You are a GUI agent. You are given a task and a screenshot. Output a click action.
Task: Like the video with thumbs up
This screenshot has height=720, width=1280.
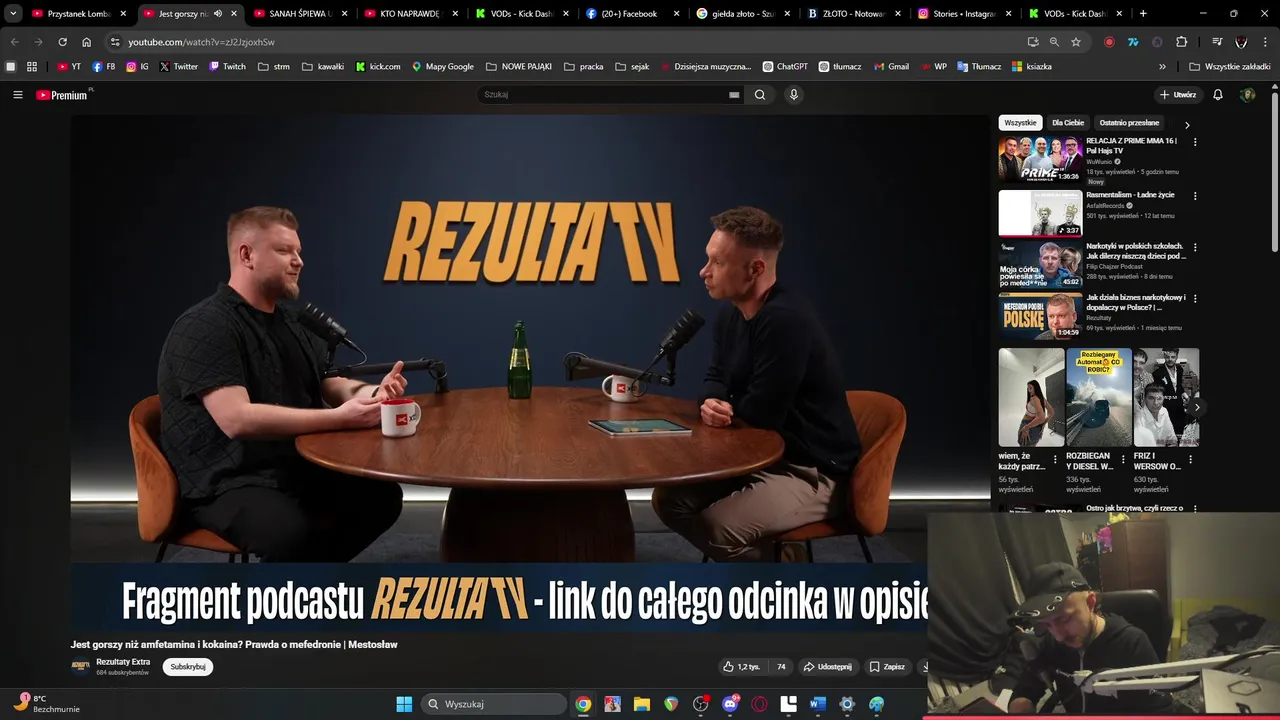coord(741,667)
